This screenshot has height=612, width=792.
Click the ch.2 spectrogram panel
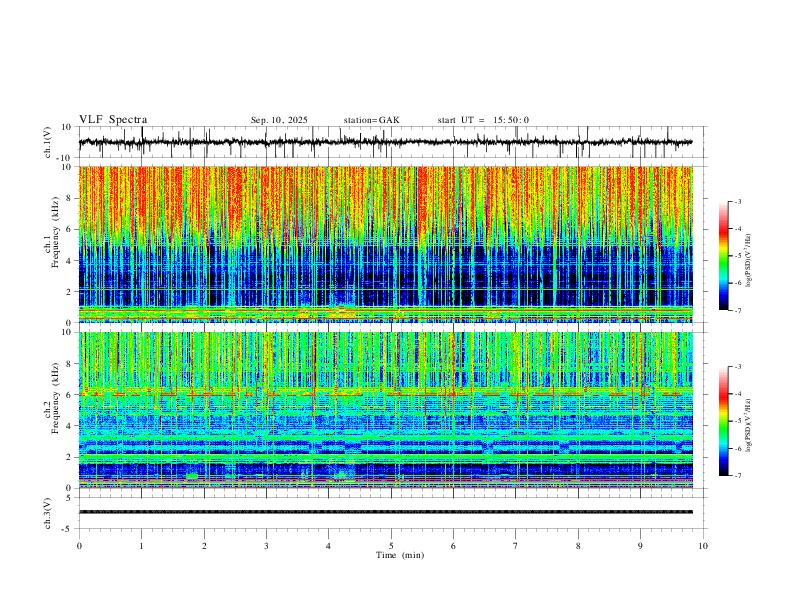[x=385, y=410]
